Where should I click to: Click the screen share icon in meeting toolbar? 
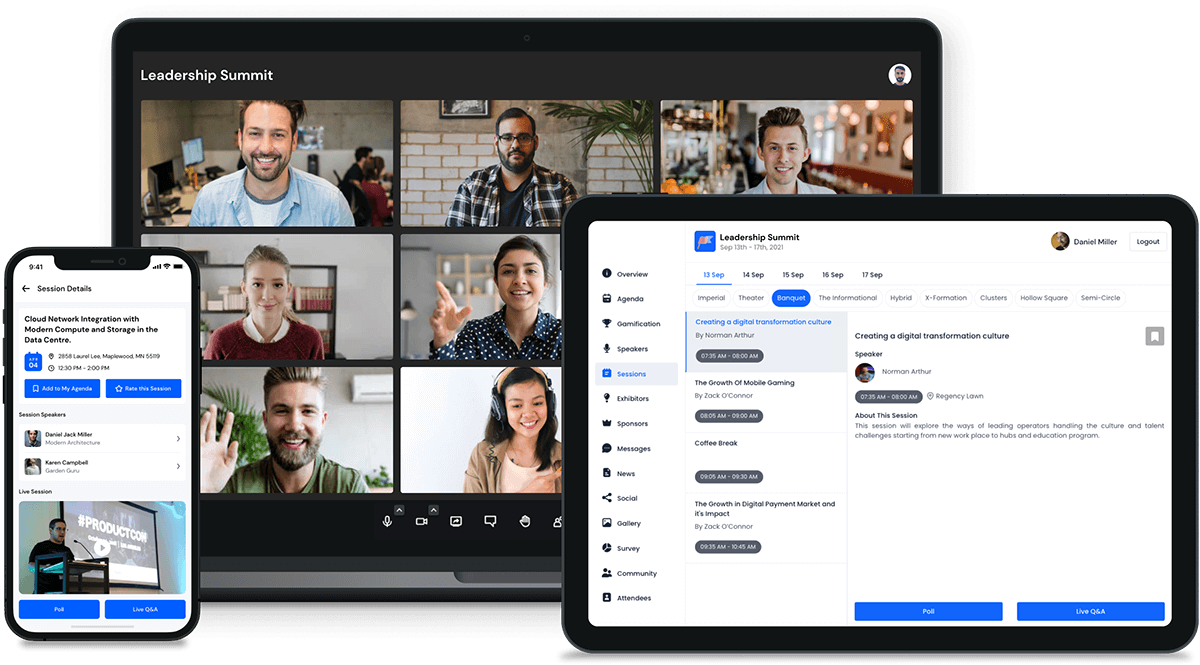pos(455,521)
